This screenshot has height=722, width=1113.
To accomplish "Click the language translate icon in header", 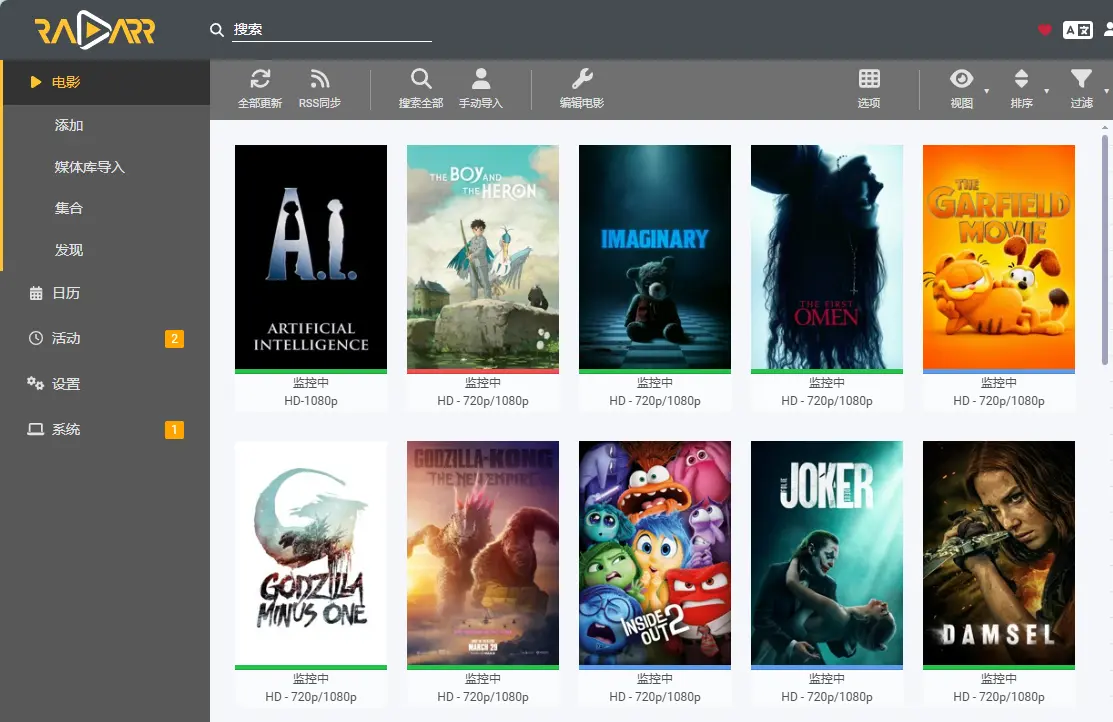I will (x=1077, y=30).
